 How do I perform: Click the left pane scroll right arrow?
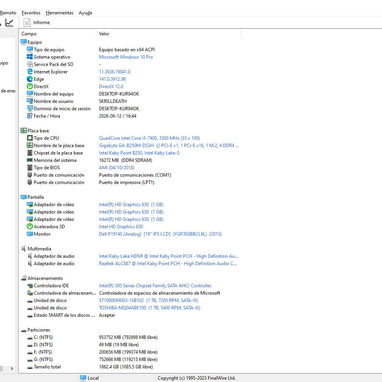pyautogui.click(x=12, y=368)
